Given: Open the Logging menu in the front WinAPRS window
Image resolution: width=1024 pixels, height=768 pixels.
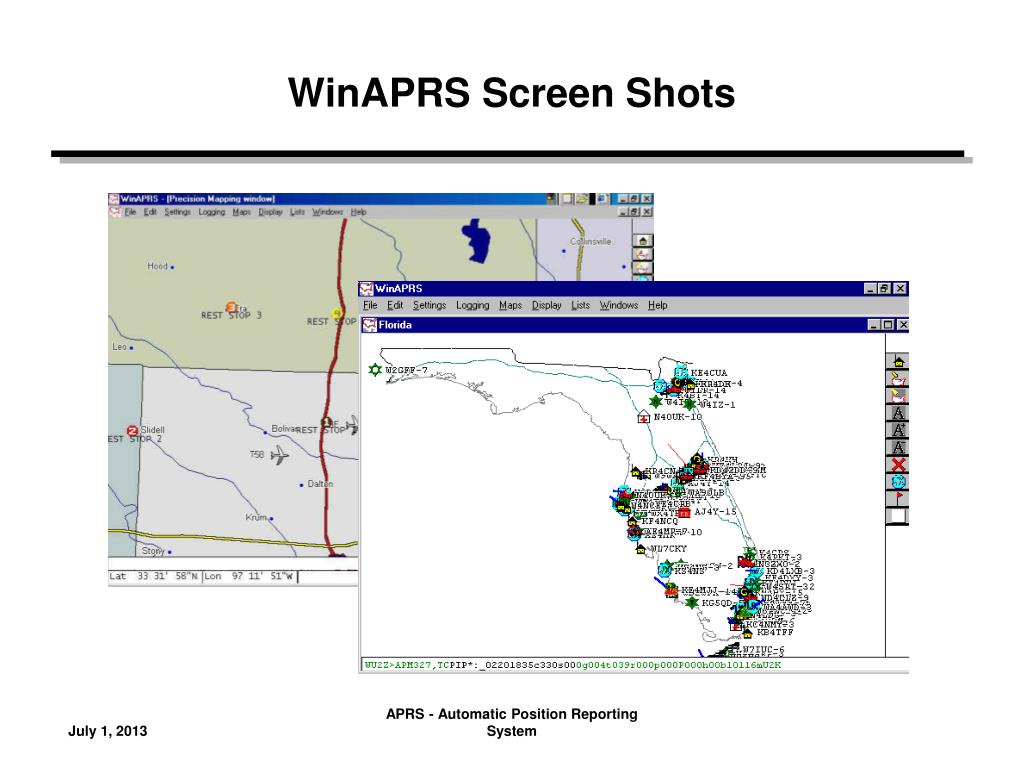Looking at the screenshot, I should 473,305.
